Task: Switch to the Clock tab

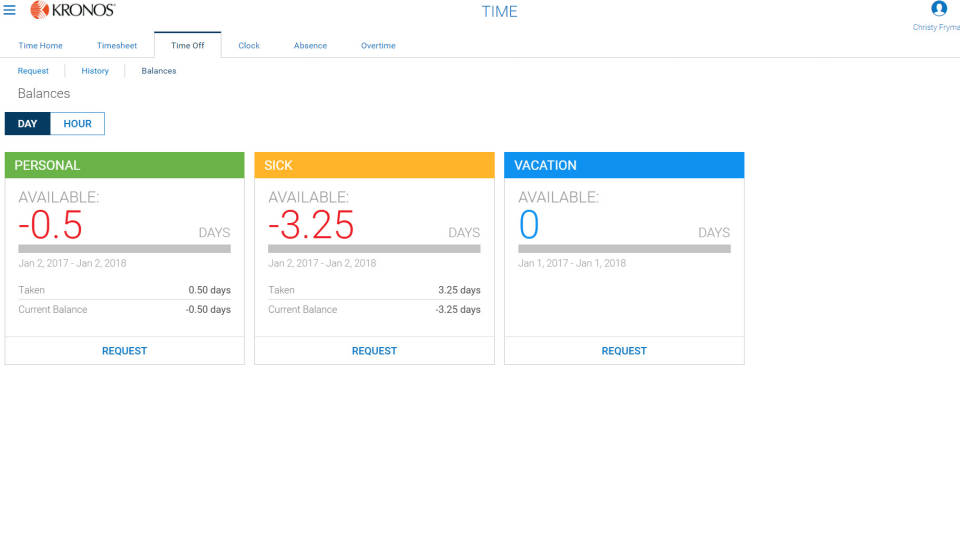Action: [x=249, y=45]
